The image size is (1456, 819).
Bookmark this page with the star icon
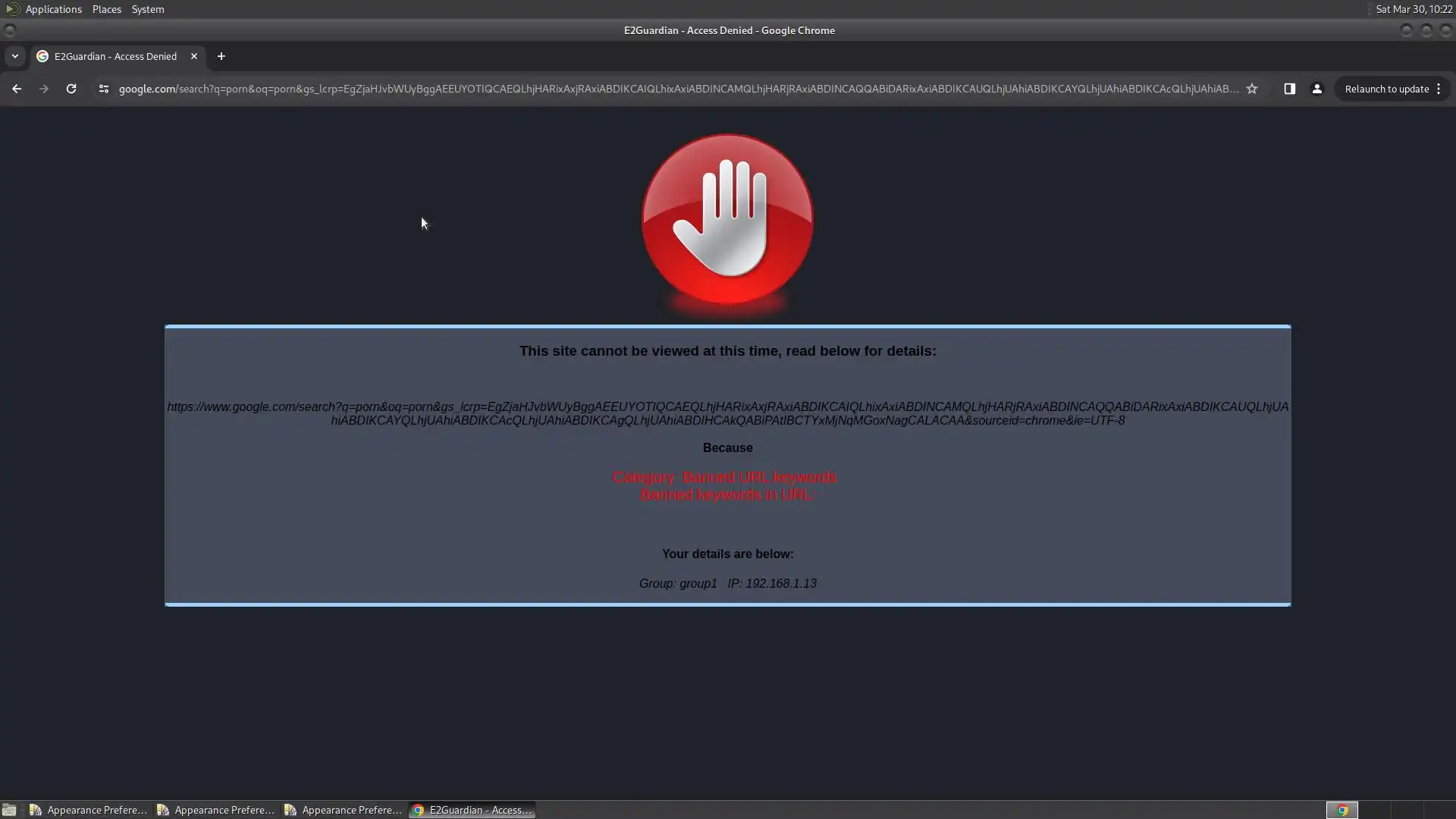(x=1252, y=89)
